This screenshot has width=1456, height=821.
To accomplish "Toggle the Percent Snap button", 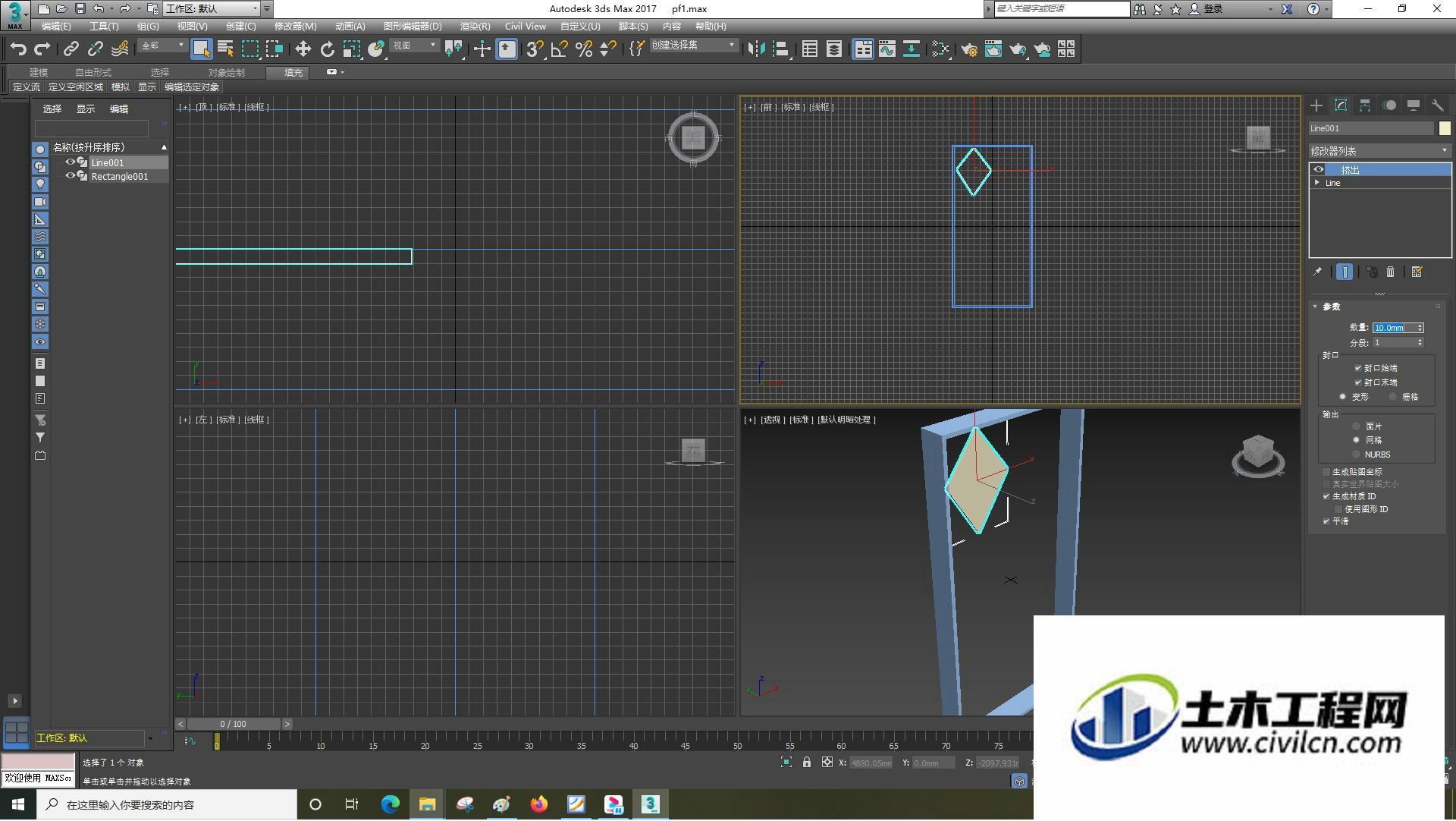I will (583, 49).
